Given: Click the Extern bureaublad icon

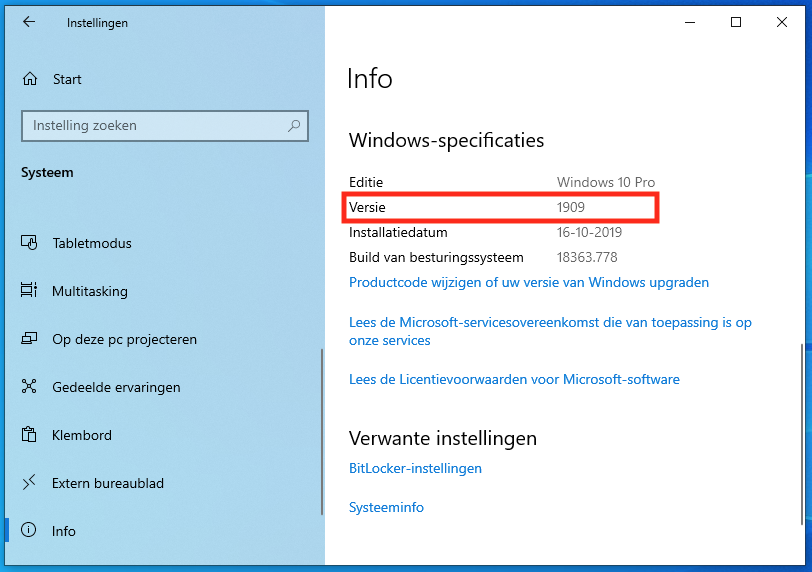Looking at the screenshot, I should 30,483.
